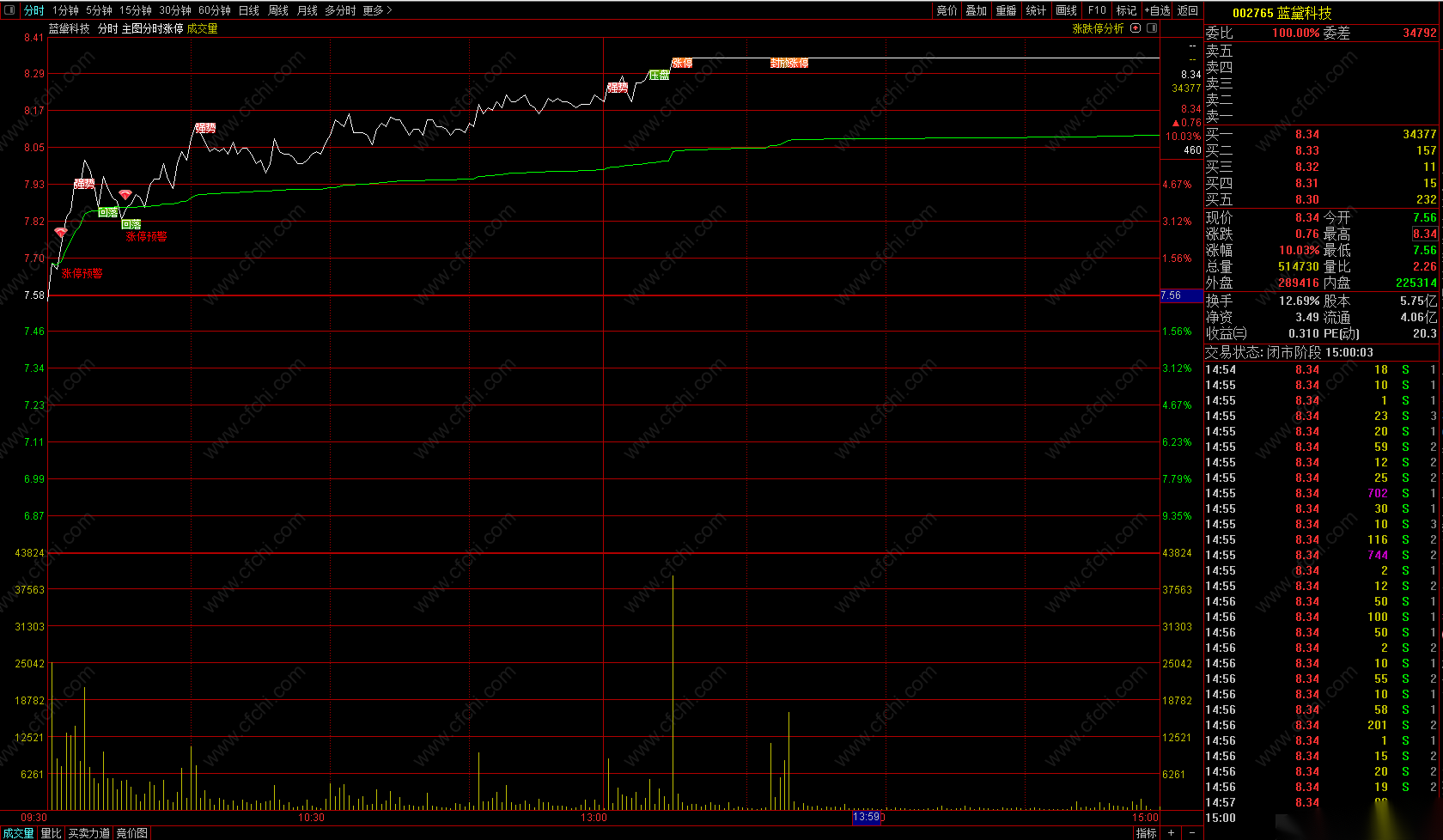Click the plus button beside 指标
Viewport: 1443px width, 840px height.
(1171, 832)
